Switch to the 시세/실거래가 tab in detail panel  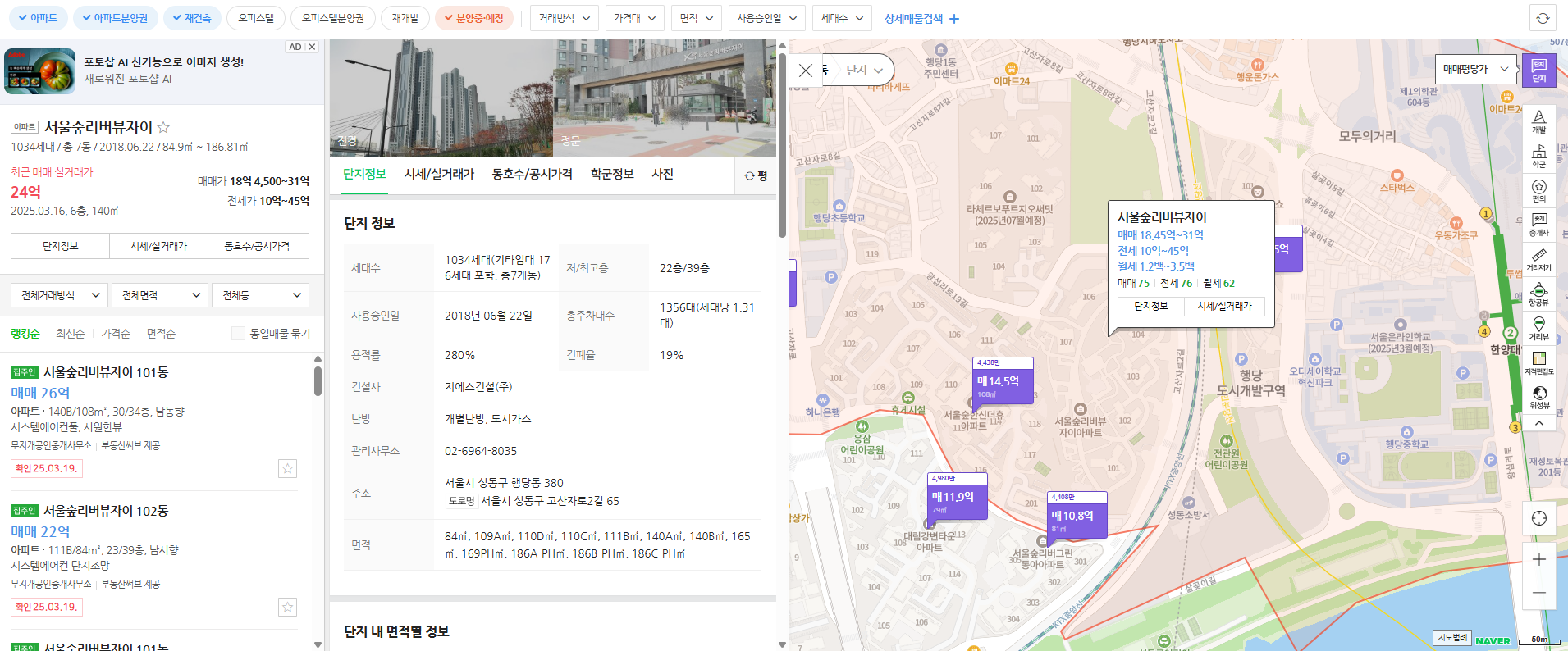tap(439, 174)
